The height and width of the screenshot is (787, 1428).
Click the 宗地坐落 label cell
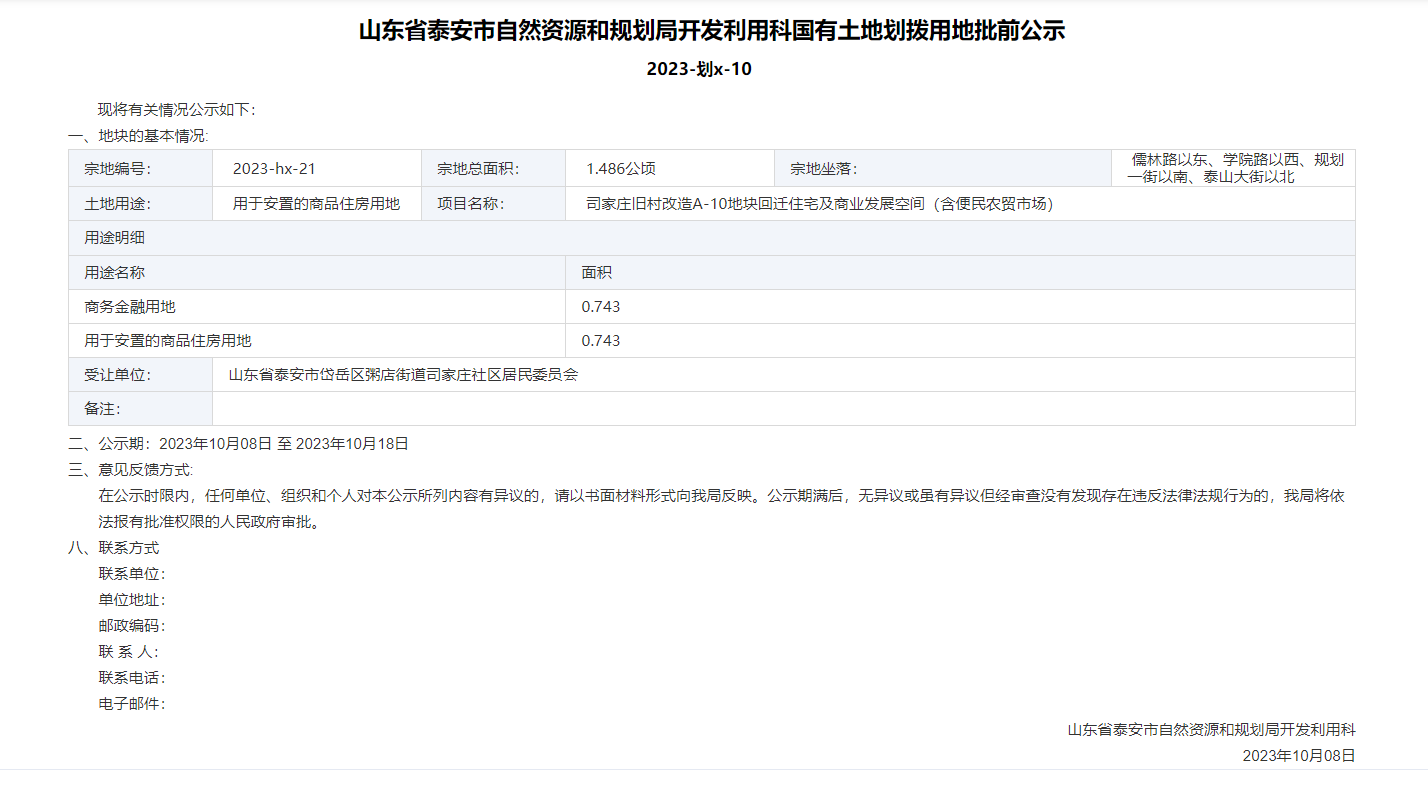[943, 169]
